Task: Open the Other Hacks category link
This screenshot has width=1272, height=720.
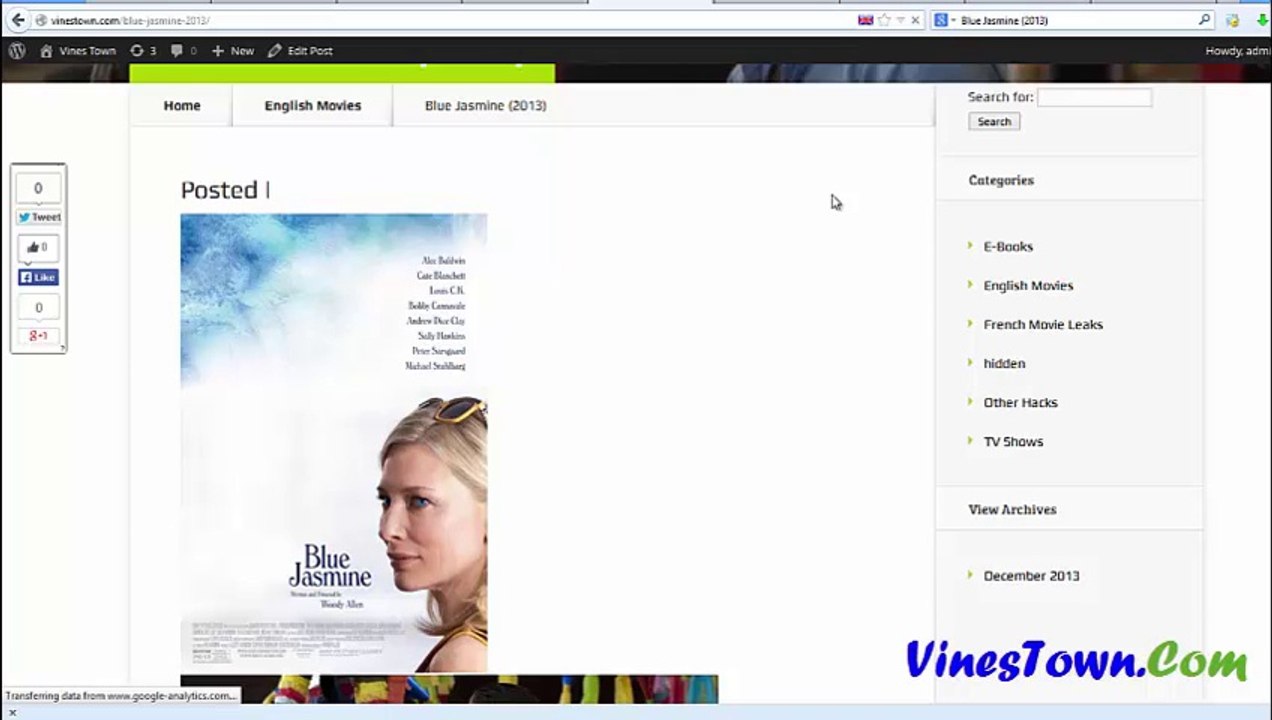Action: [x=1020, y=402]
